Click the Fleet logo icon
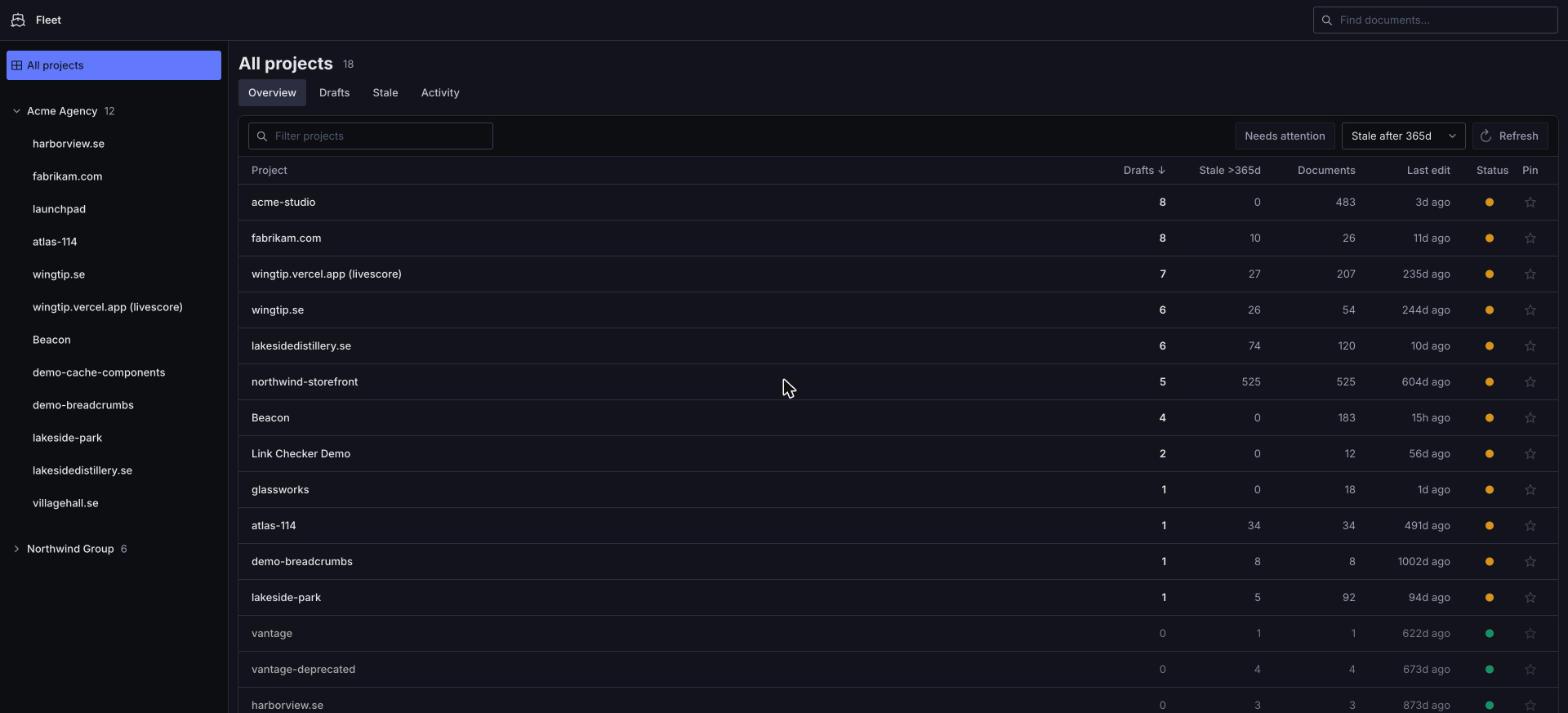The width and height of the screenshot is (1568, 713). tap(18, 20)
